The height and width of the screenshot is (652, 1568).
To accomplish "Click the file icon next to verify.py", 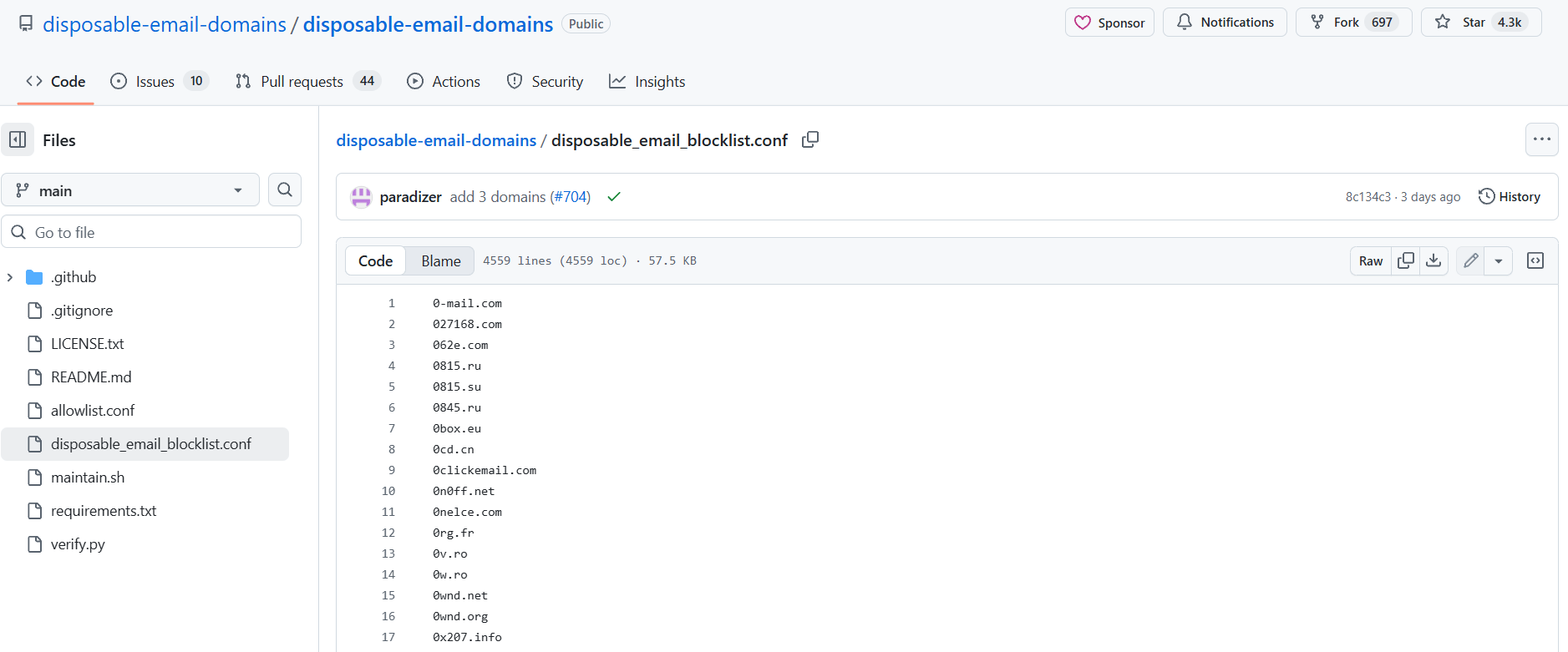I will click(35, 544).
